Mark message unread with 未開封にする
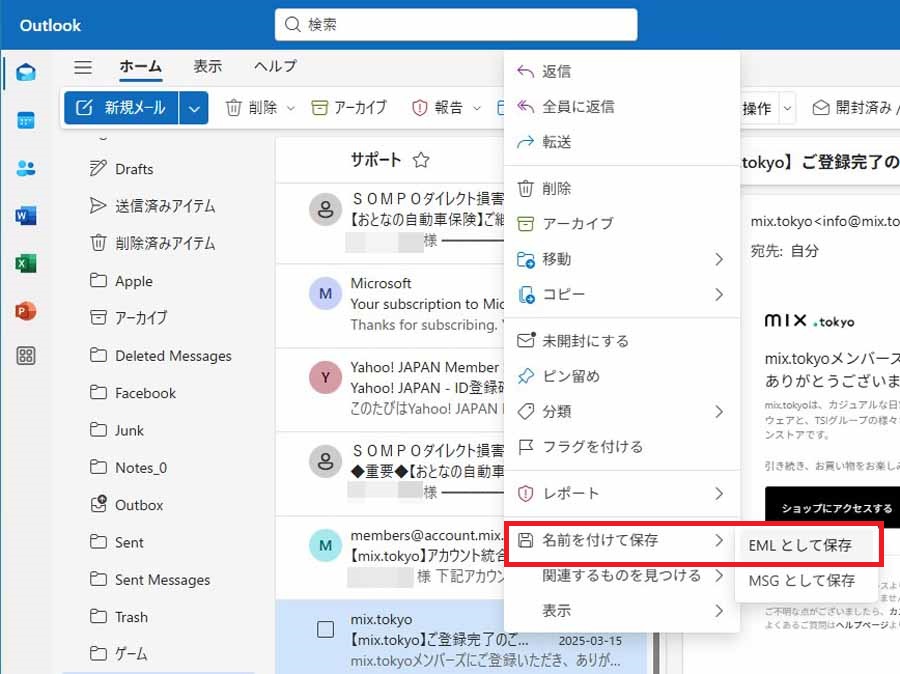This screenshot has height=674, width=900. 585,341
